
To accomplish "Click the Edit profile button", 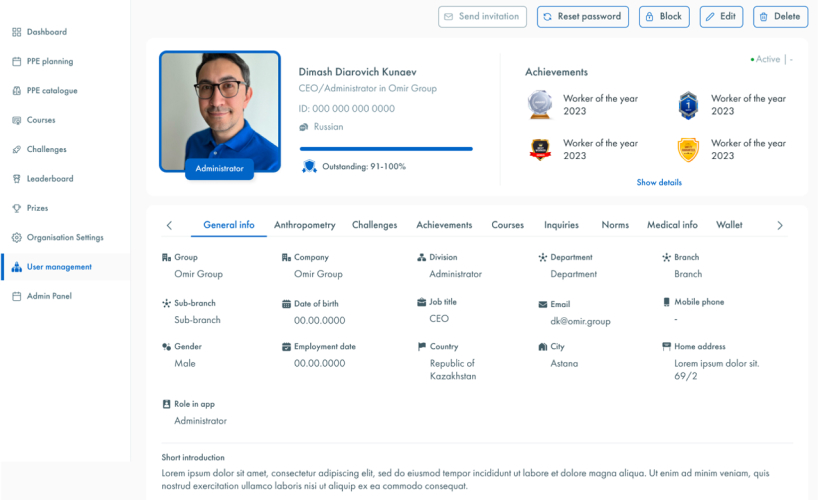I will tap(721, 17).
